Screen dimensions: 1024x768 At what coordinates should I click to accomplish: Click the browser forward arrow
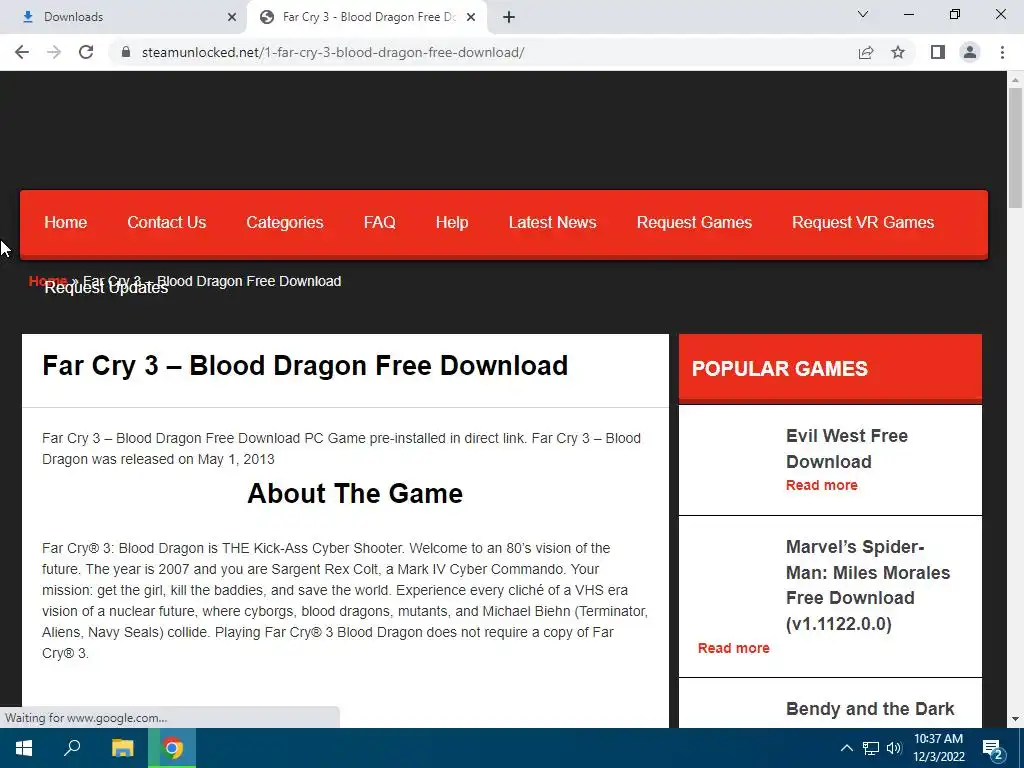(x=54, y=52)
